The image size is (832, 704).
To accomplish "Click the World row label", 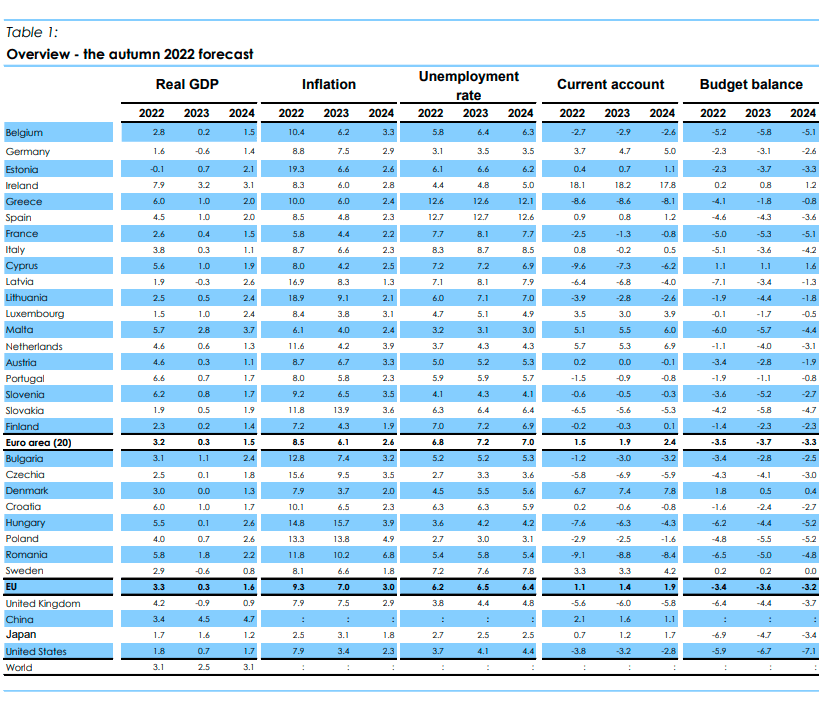I will click(19, 667).
